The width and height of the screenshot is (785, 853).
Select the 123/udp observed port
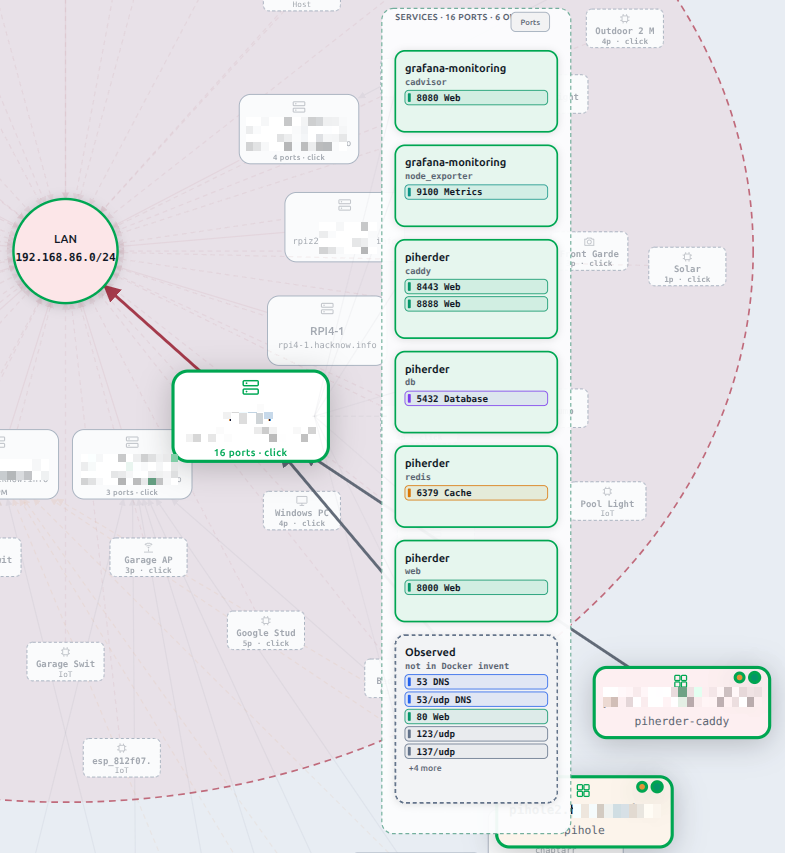(476, 734)
